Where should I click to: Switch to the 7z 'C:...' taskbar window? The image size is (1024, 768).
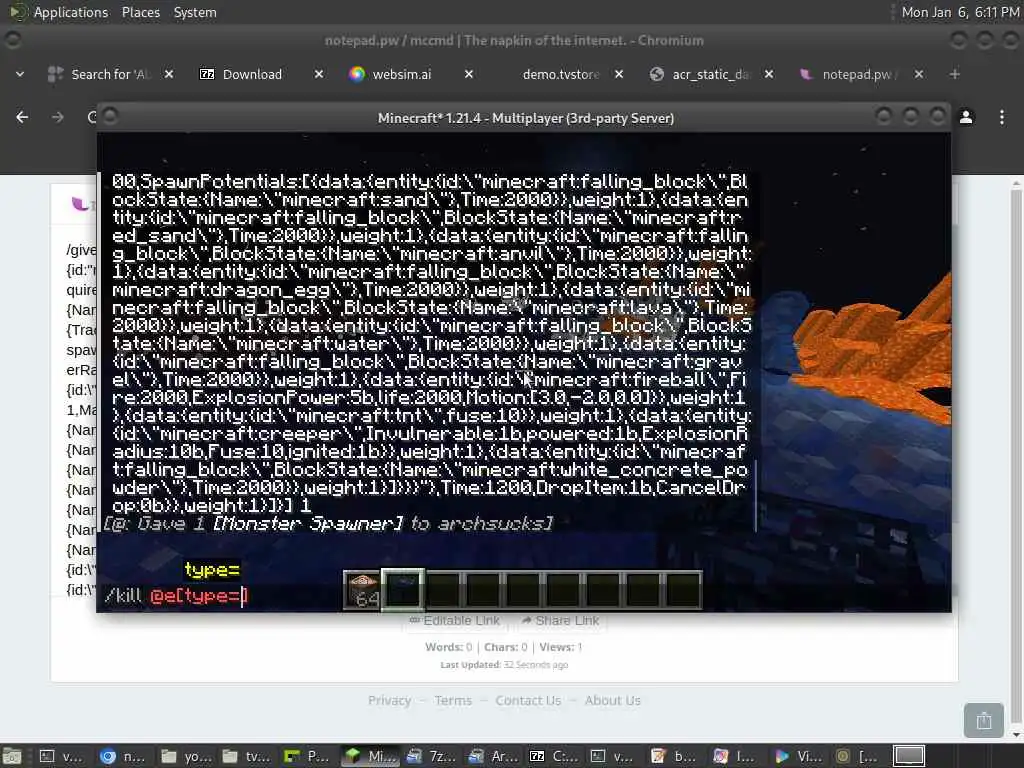(x=552, y=756)
